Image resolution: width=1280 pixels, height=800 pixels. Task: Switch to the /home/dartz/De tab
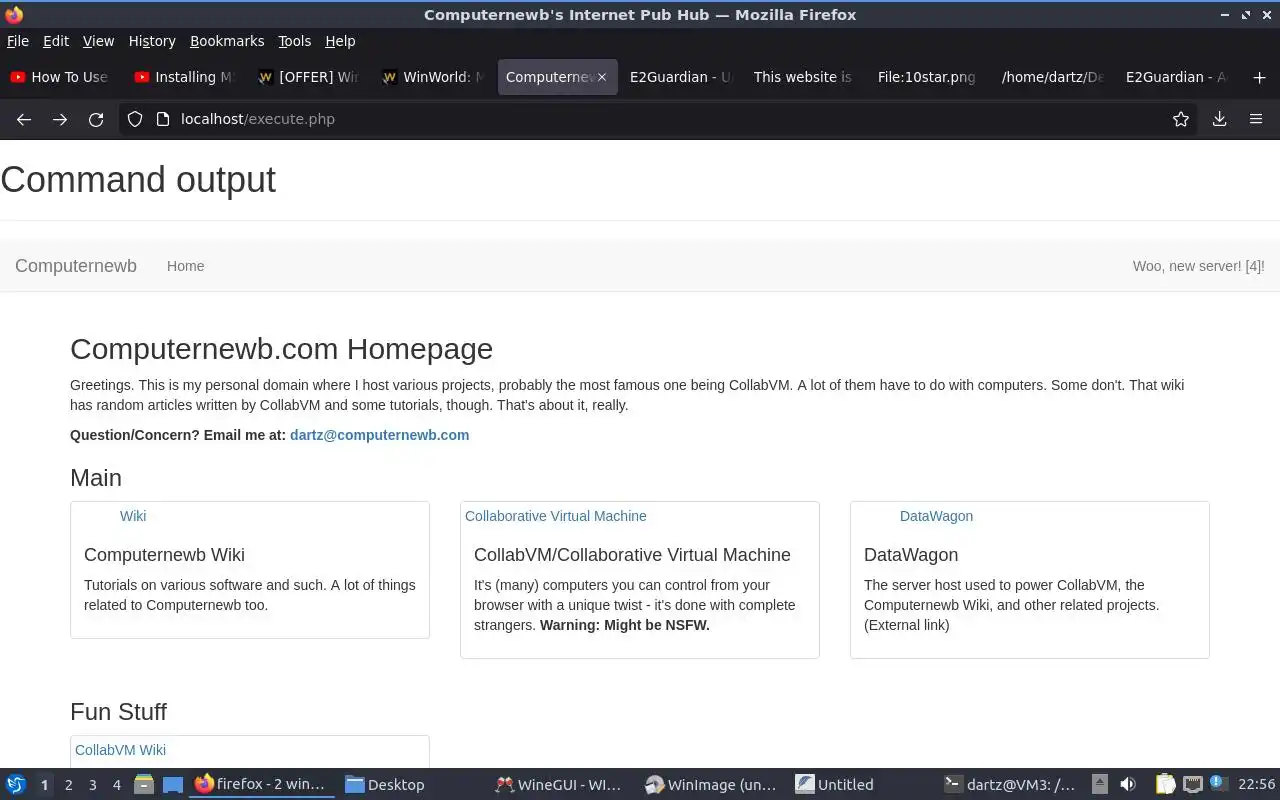point(1052,77)
